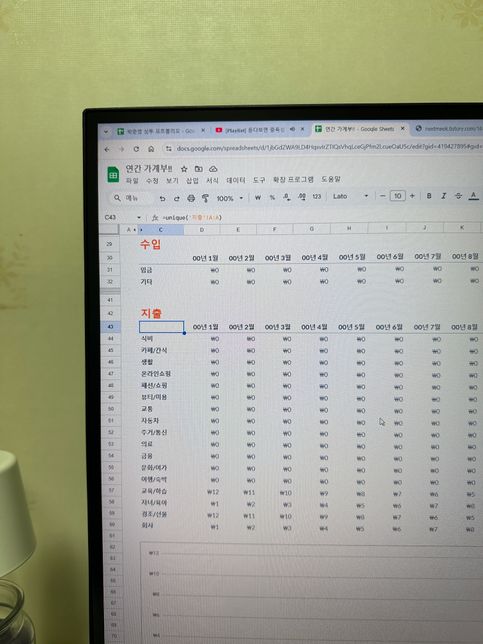483x644 pixels.
Task: Open the 삽입 menu
Action: pyautogui.click(x=192, y=181)
